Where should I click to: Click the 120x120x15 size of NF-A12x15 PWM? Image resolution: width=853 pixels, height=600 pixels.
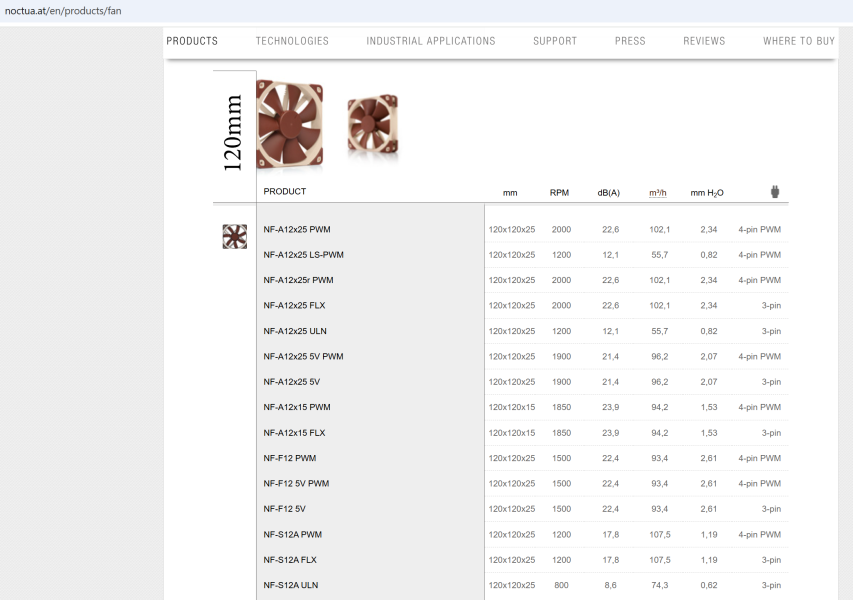512,407
